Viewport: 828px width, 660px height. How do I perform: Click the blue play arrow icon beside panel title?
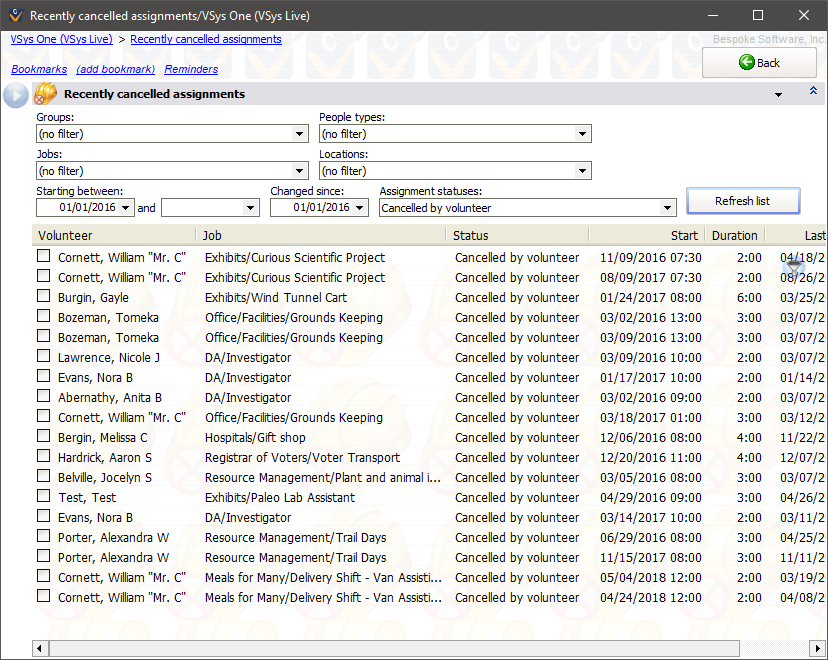[16, 95]
